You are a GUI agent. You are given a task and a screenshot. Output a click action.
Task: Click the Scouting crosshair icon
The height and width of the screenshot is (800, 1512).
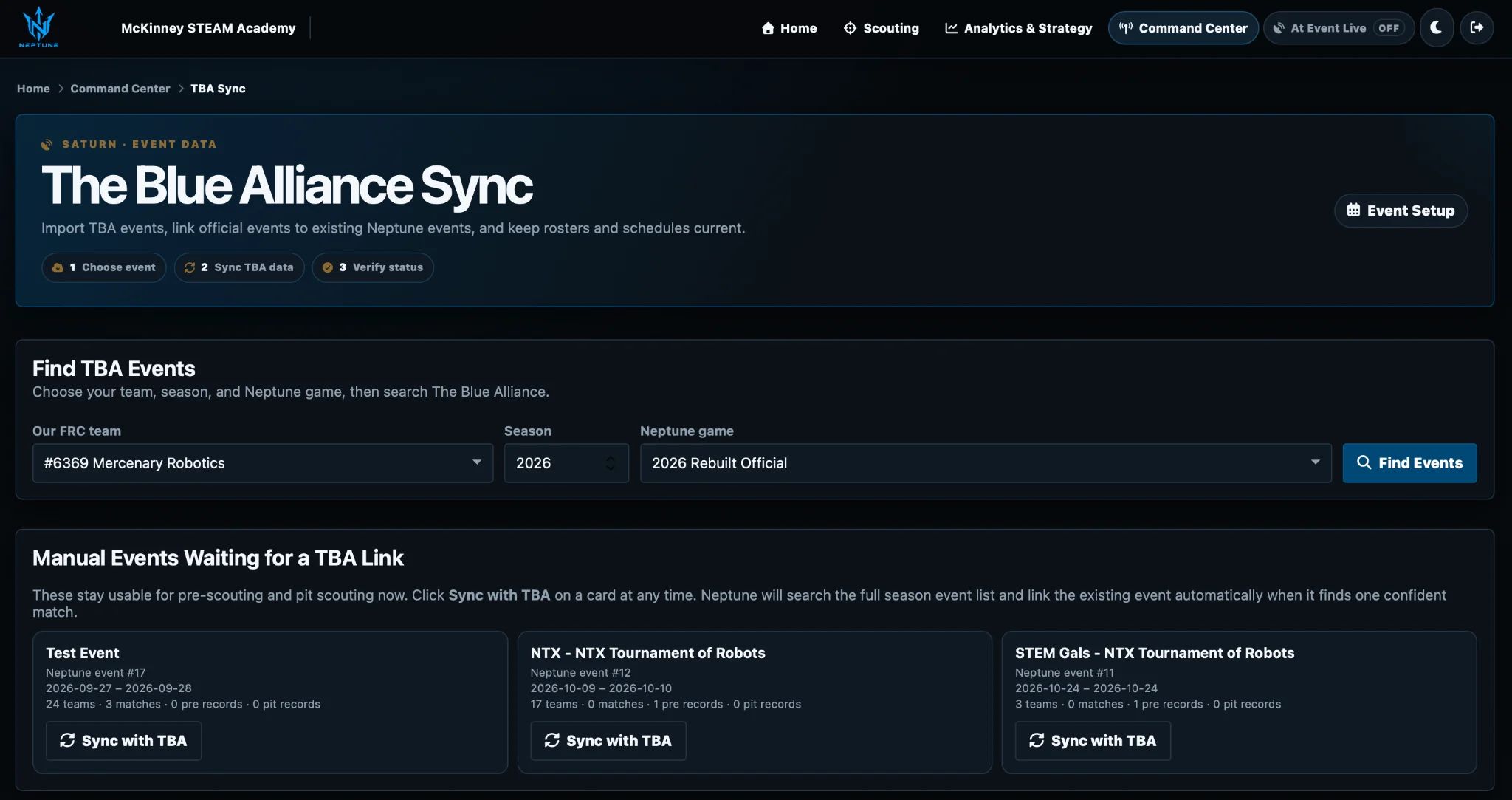pyautogui.click(x=850, y=28)
